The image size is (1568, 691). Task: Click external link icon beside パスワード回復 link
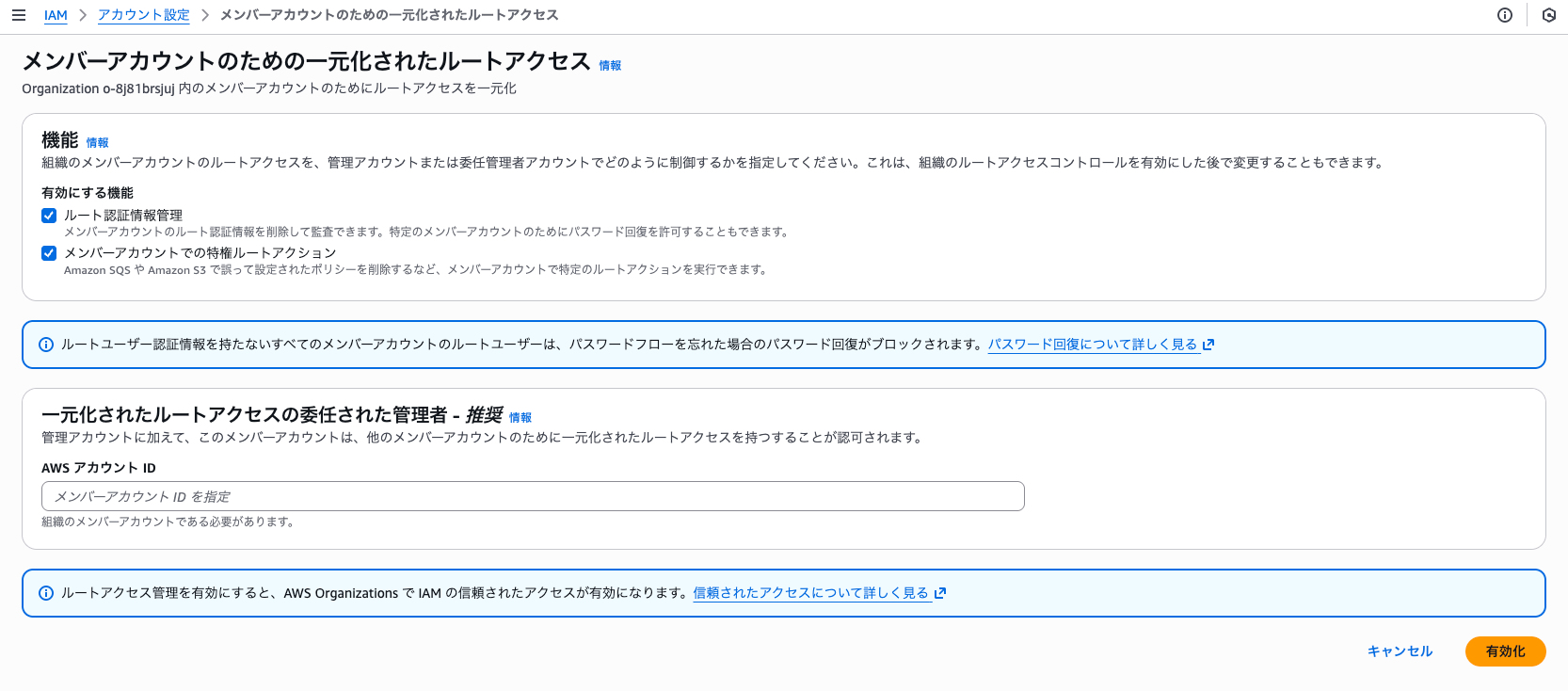(1208, 345)
